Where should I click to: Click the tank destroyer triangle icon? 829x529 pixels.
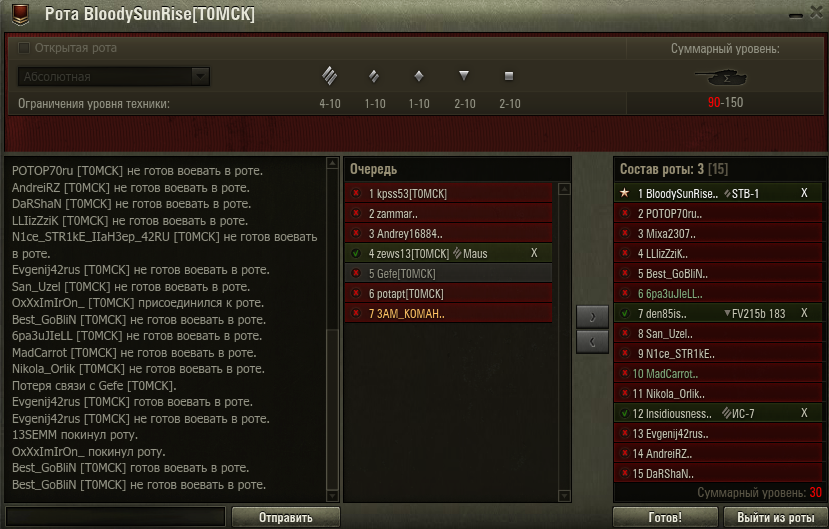[x=464, y=76]
